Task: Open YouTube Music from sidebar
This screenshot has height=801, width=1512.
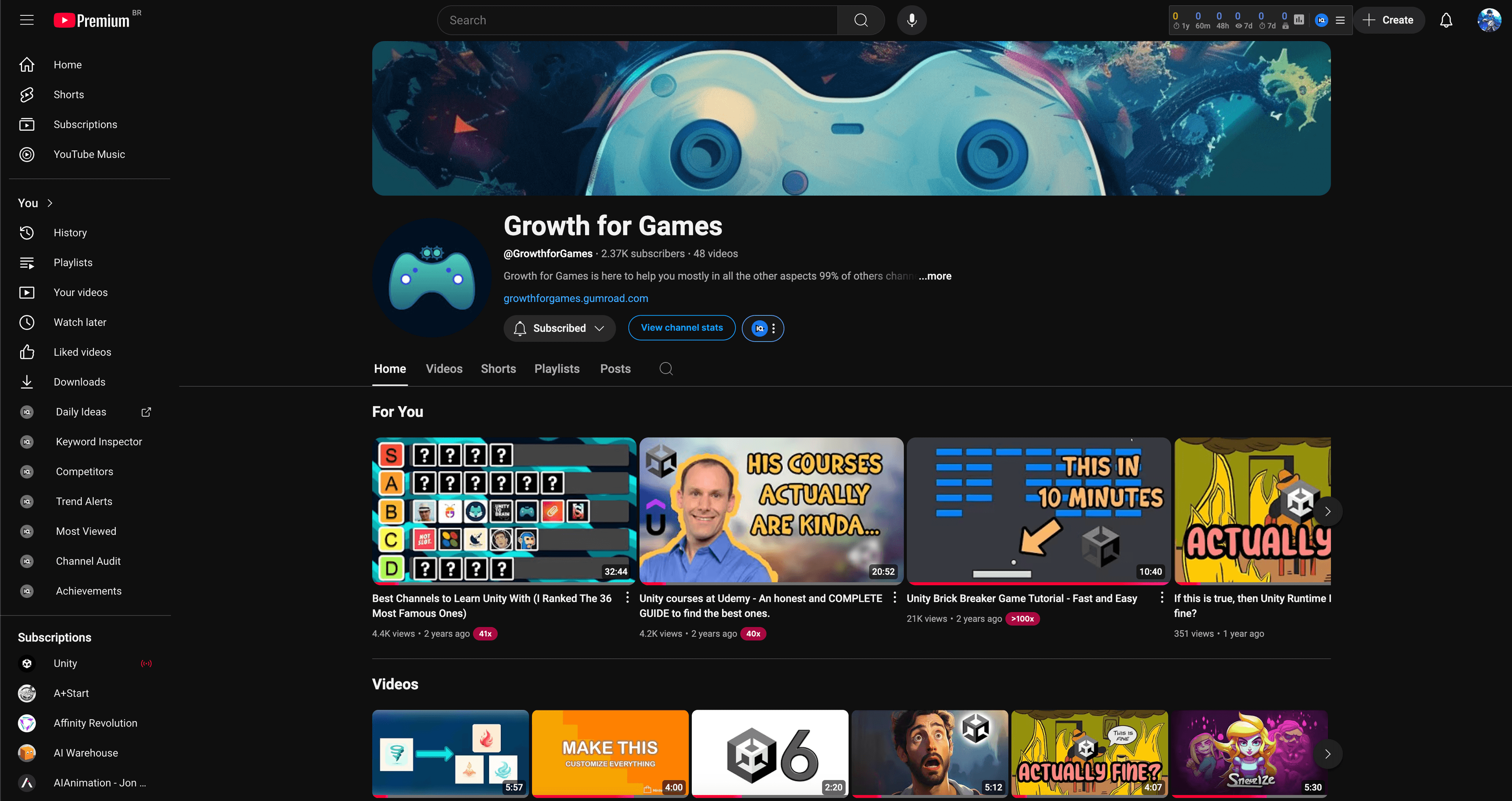Action: click(89, 154)
